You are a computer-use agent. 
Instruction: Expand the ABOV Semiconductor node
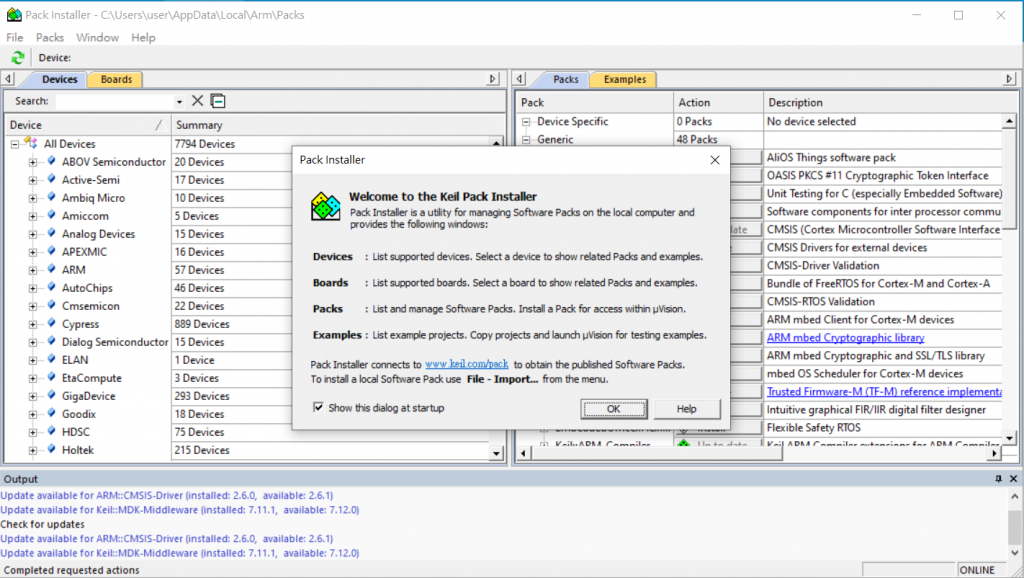click(33, 162)
